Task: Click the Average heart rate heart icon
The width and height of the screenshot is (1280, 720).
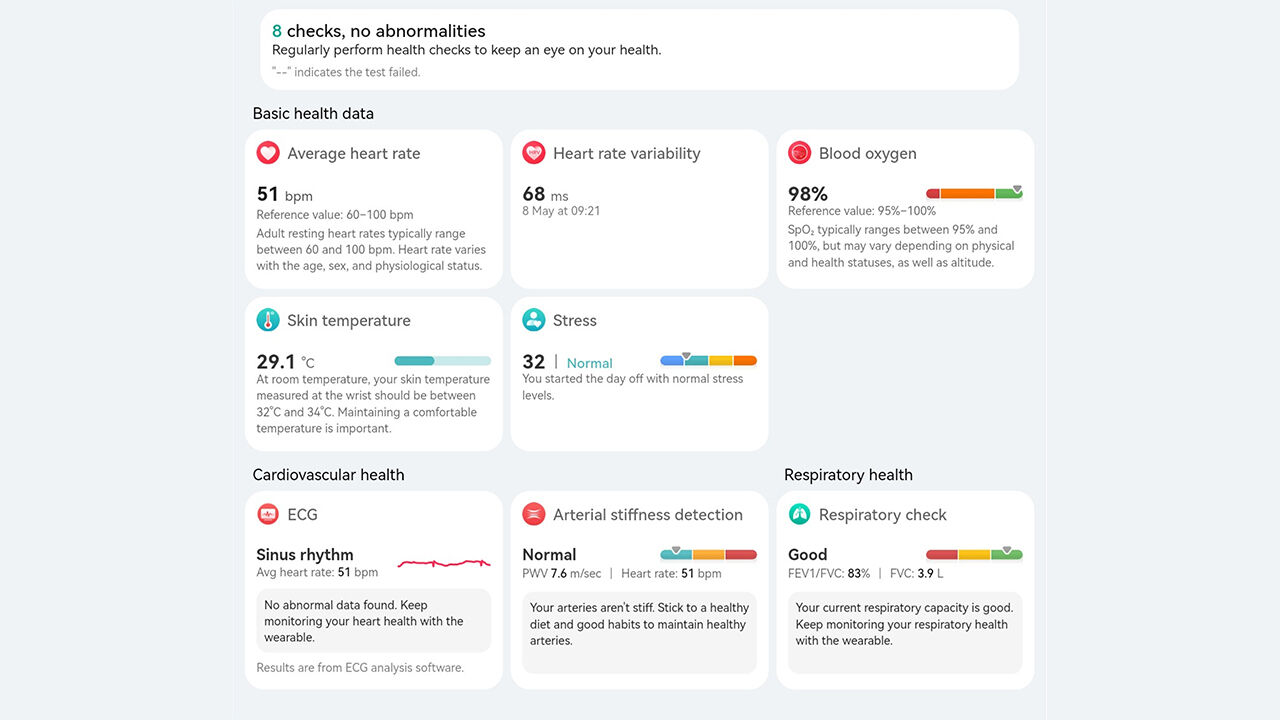Action: point(268,153)
